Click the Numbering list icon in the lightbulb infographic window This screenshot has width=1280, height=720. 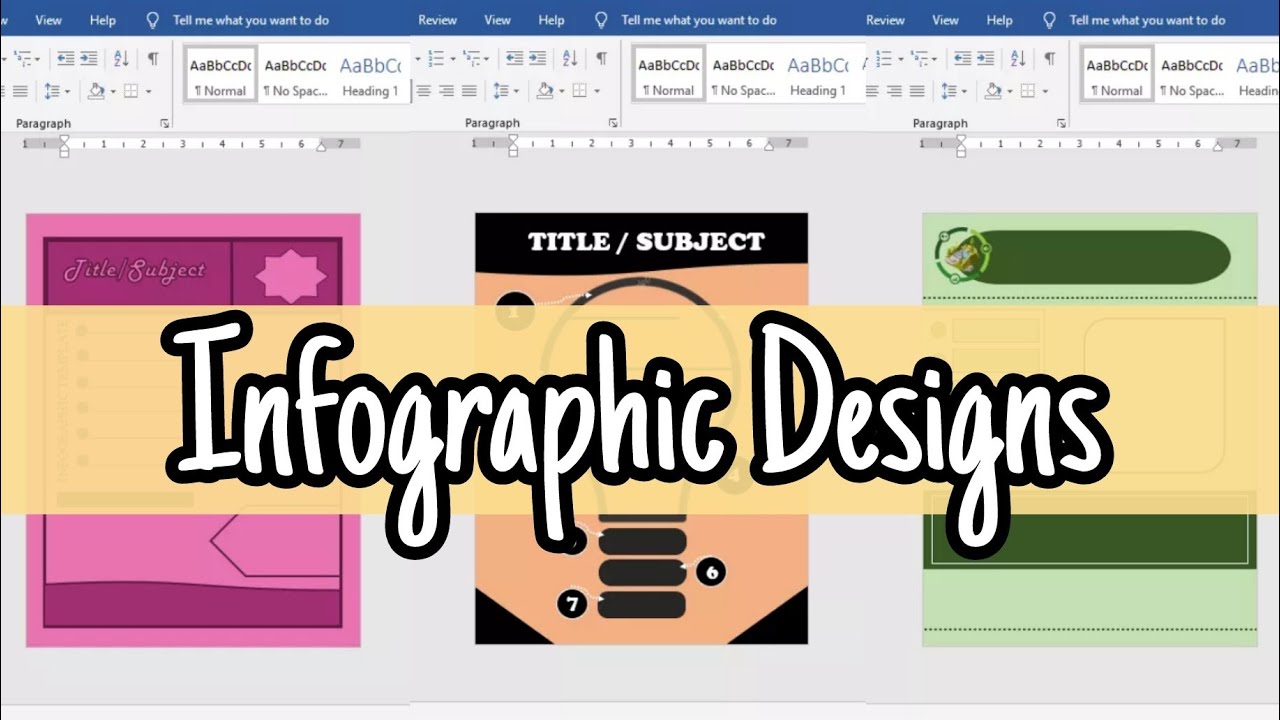pyautogui.click(x=435, y=59)
